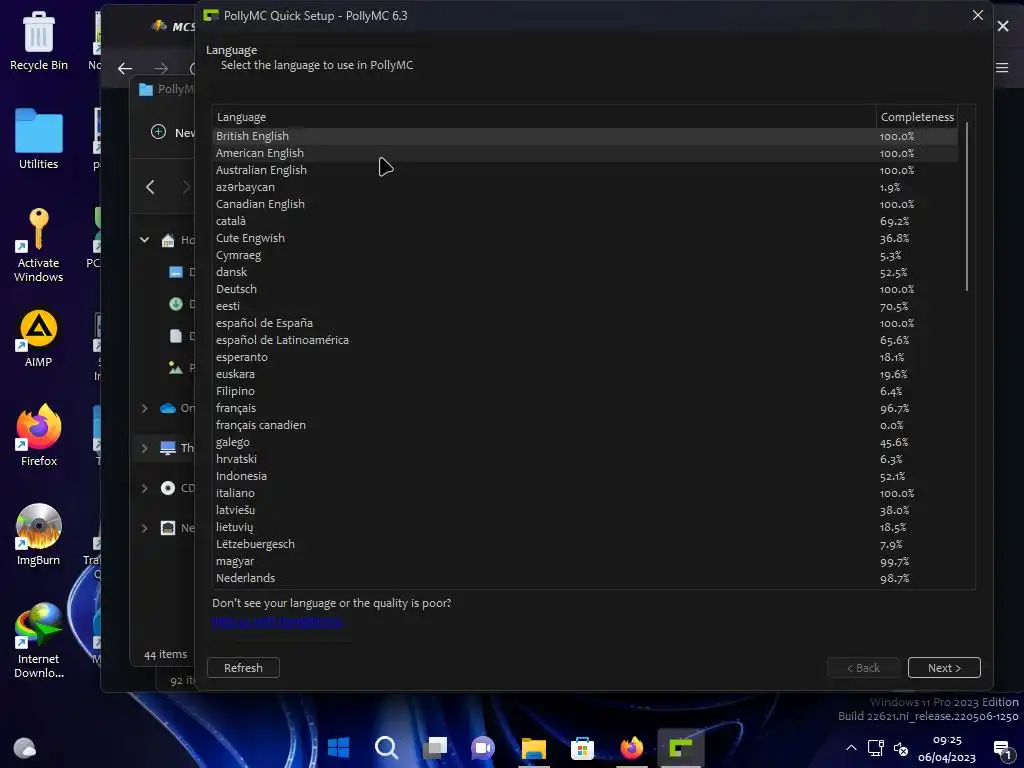
Task: Switch to PollyMC on the taskbar
Action: click(x=680, y=747)
